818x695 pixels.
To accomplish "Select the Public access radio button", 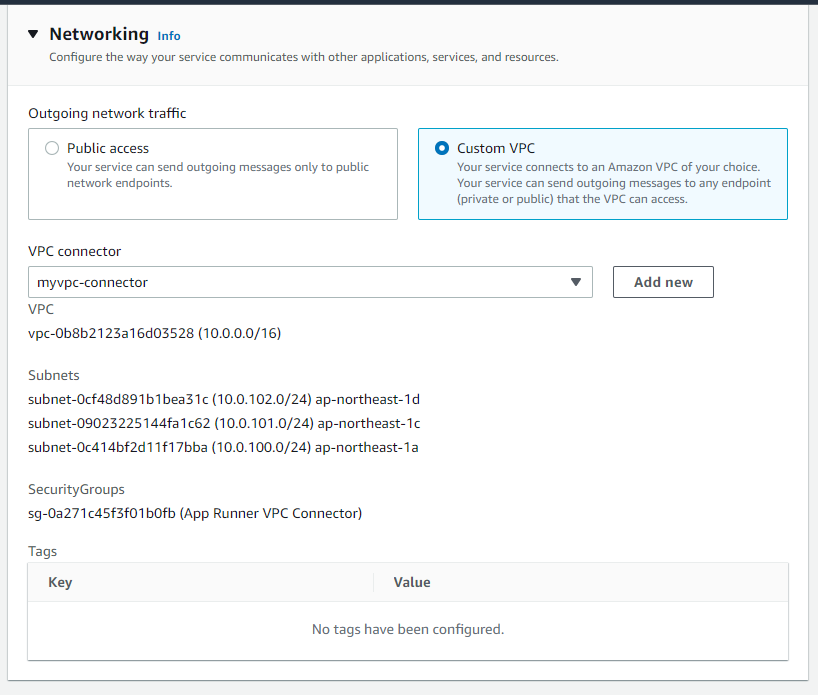I will 51,147.
